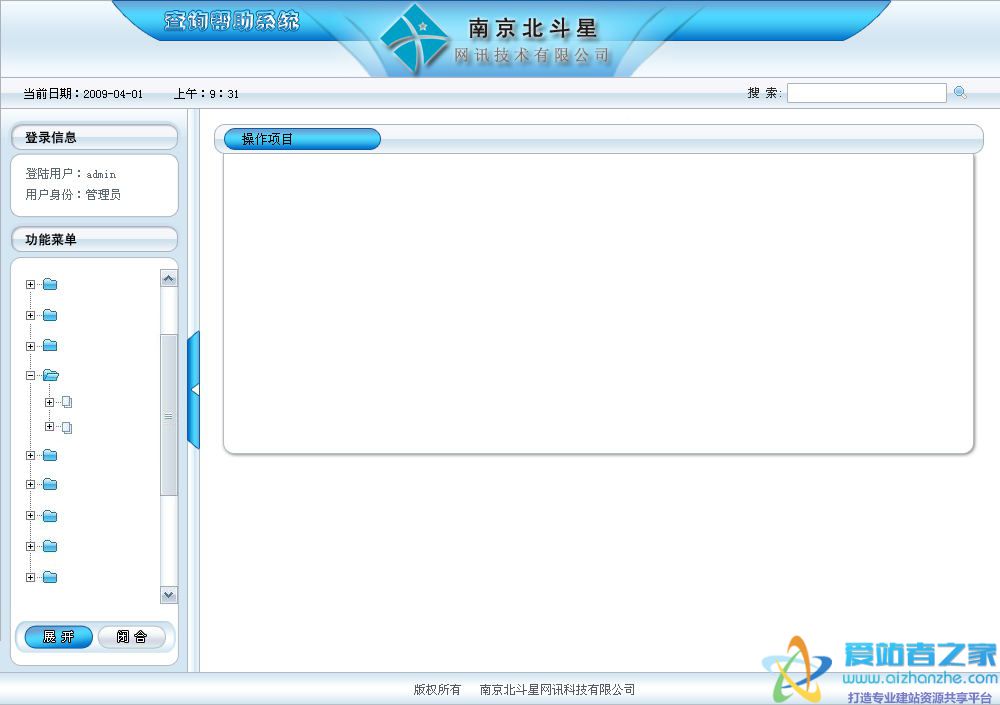Click the bottom folder icon in menu tree

50,577
